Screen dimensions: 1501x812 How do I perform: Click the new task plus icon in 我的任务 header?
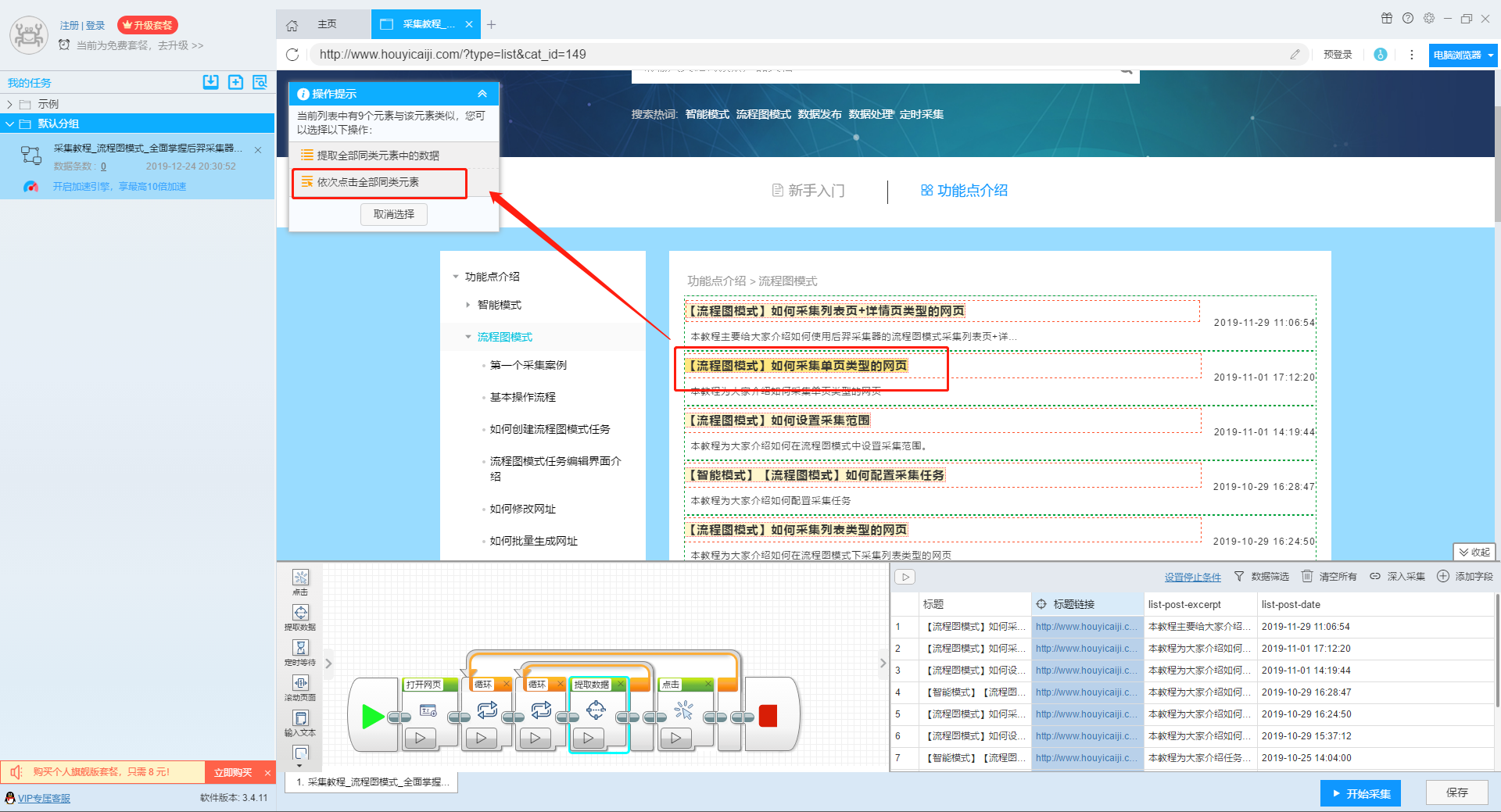pyautogui.click(x=235, y=82)
